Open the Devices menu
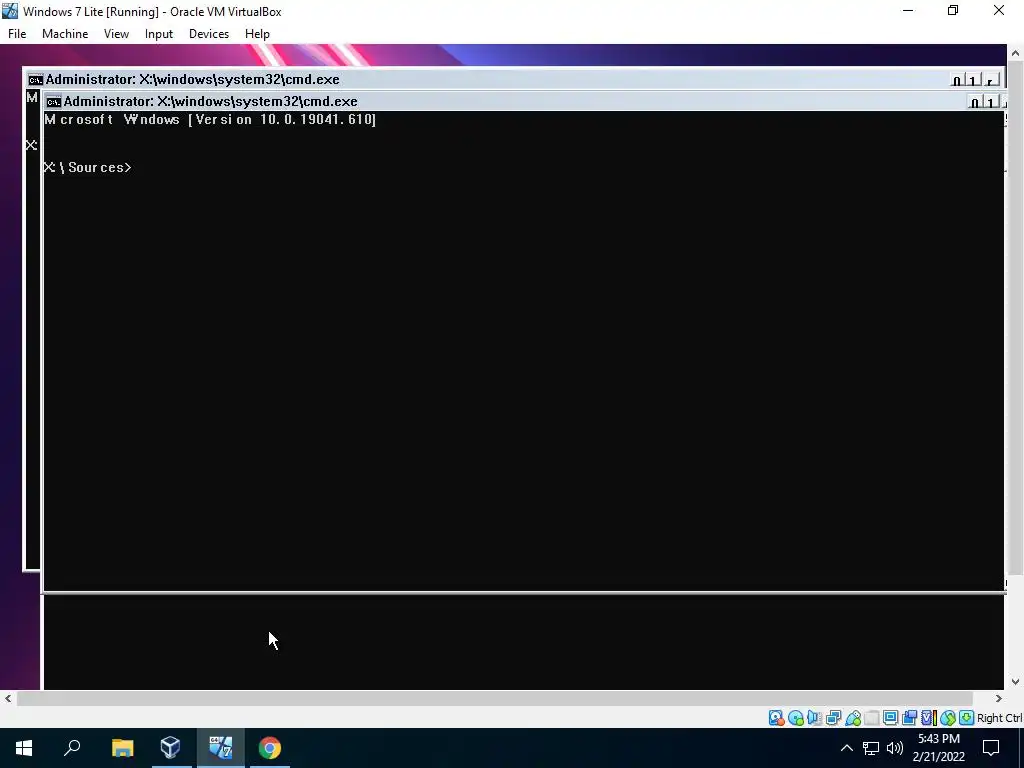The height and width of the screenshot is (768, 1024). pyautogui.click(x=209, y=34)
